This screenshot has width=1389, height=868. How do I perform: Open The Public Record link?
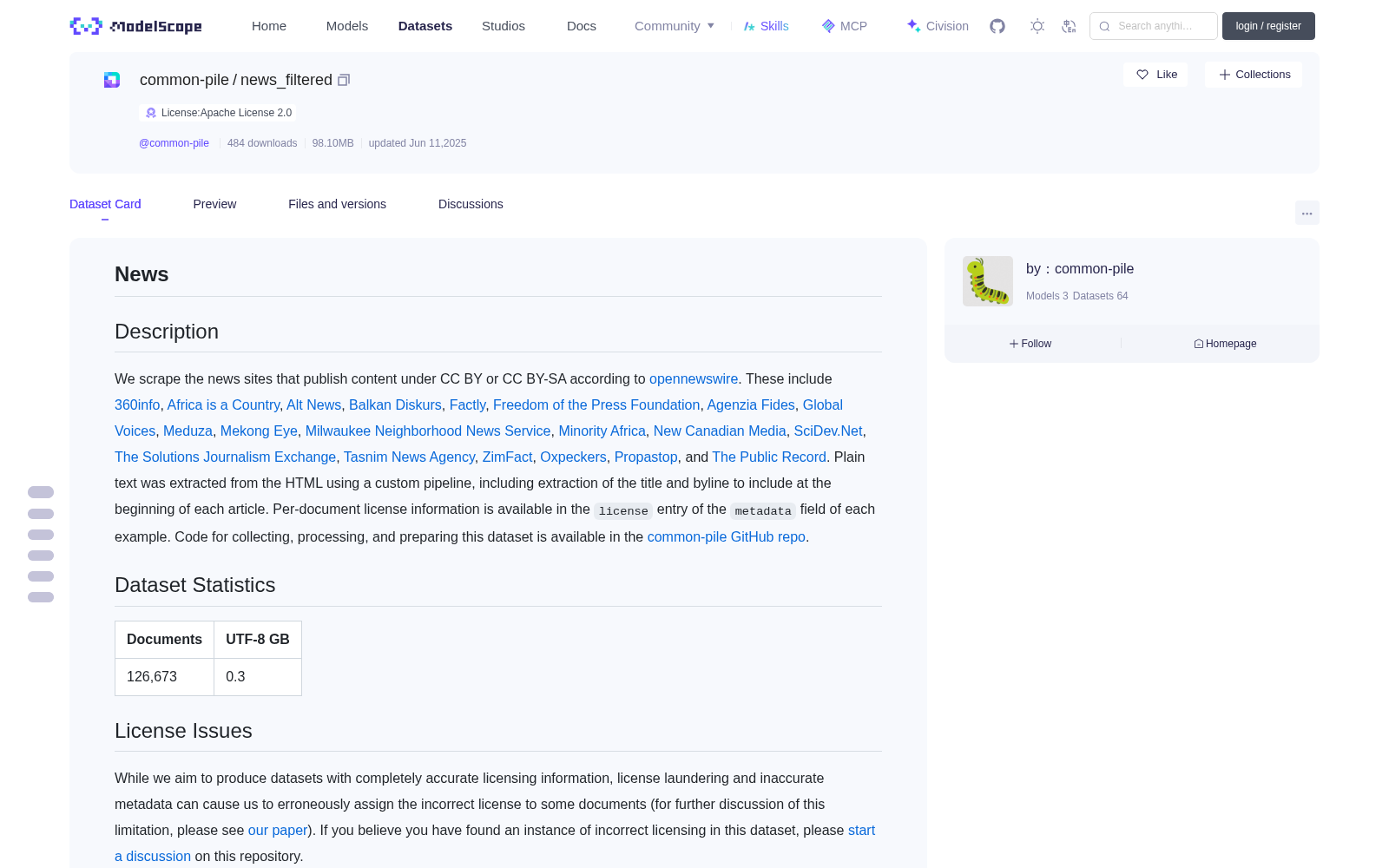[769, 457]
